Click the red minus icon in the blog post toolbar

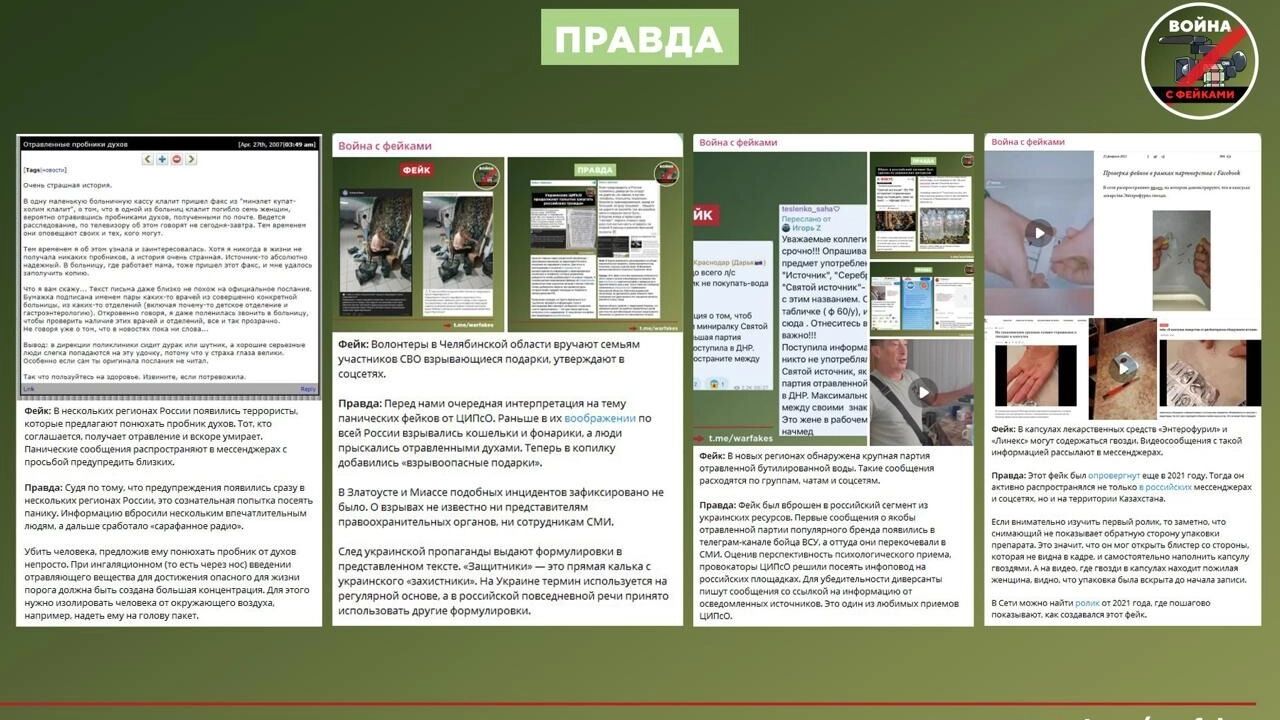coord(177,159)
